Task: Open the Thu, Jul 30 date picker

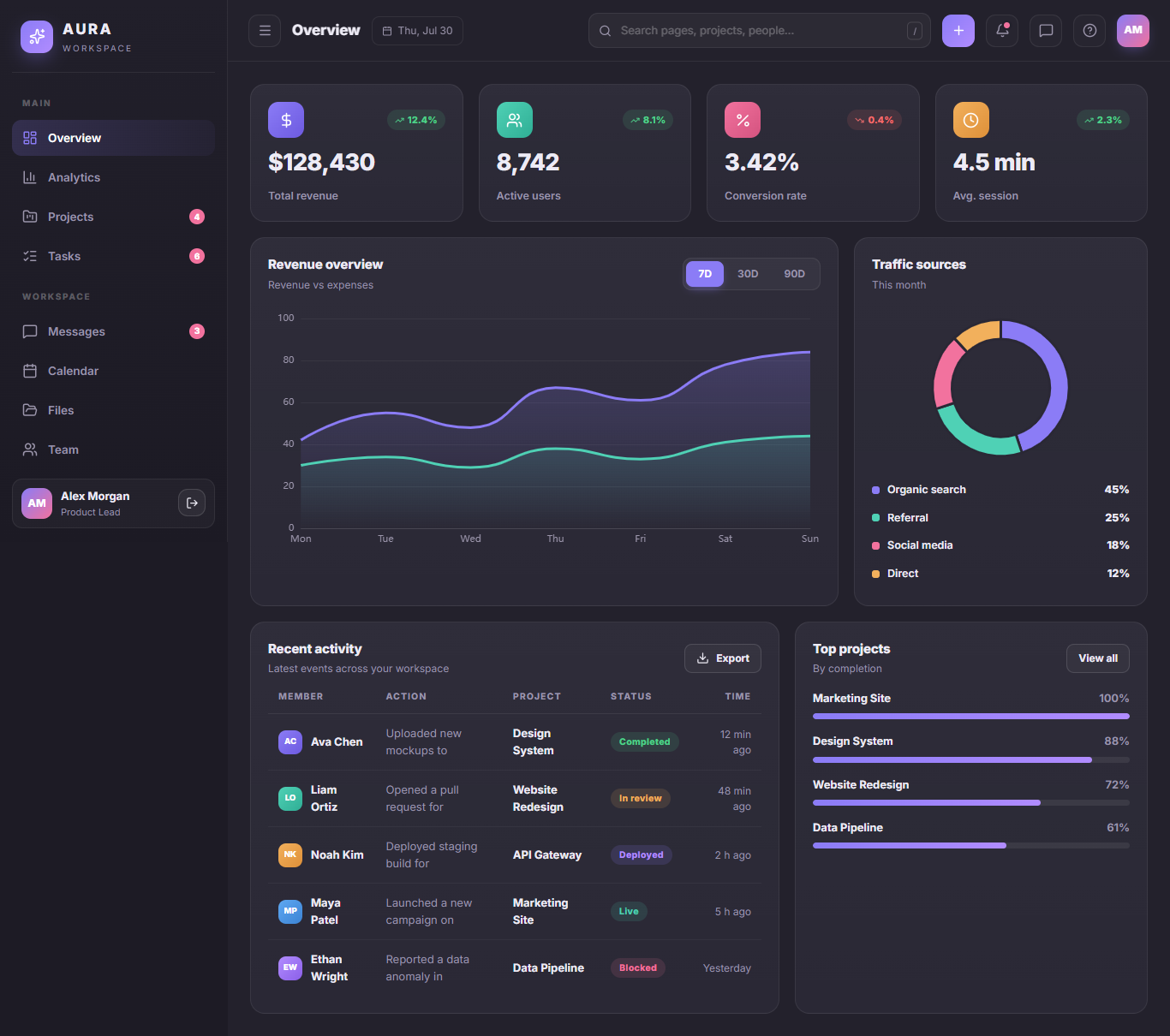Action: tap(418, 31)
